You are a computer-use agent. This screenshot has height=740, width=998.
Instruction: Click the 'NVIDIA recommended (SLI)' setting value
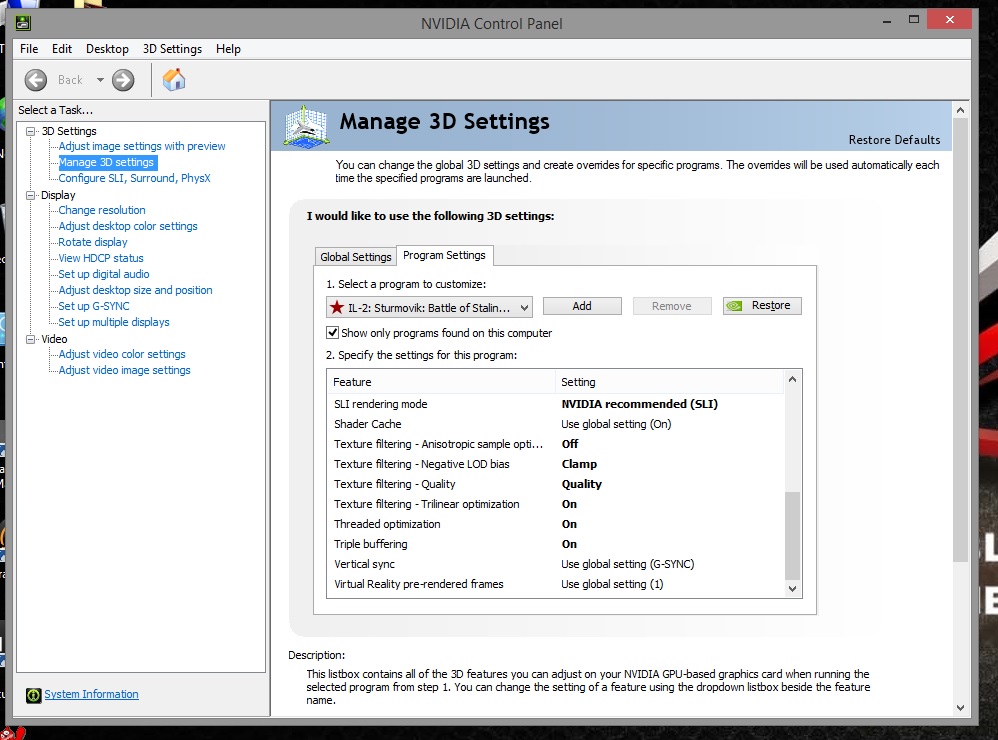tap(640, 404)
